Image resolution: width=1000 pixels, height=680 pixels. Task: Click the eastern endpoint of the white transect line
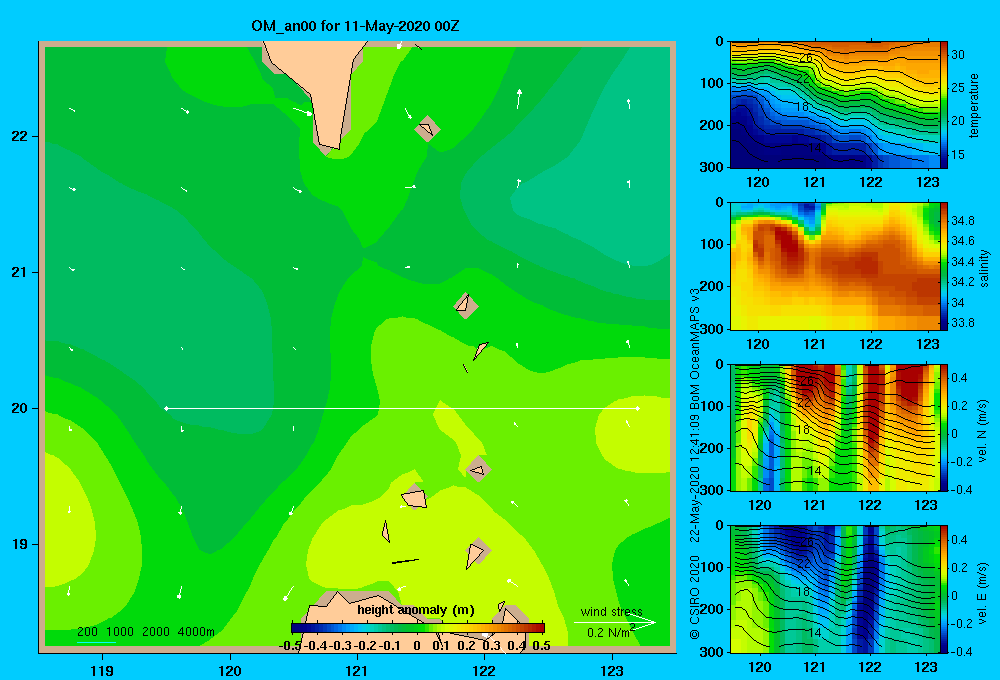coord(638,408)
